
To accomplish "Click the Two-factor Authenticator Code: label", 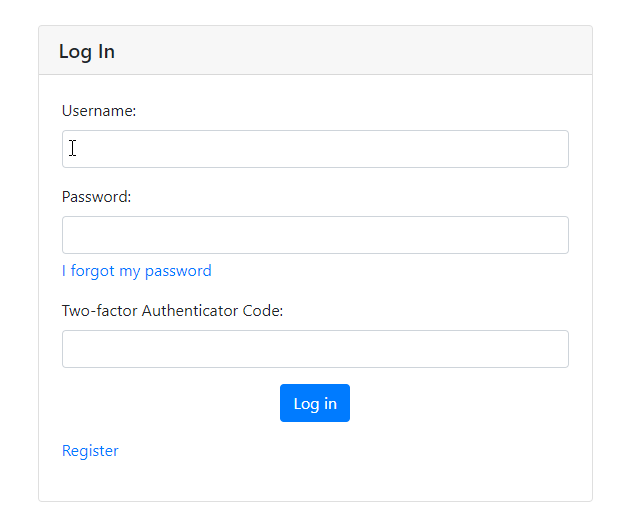I will tap(172, 311).
